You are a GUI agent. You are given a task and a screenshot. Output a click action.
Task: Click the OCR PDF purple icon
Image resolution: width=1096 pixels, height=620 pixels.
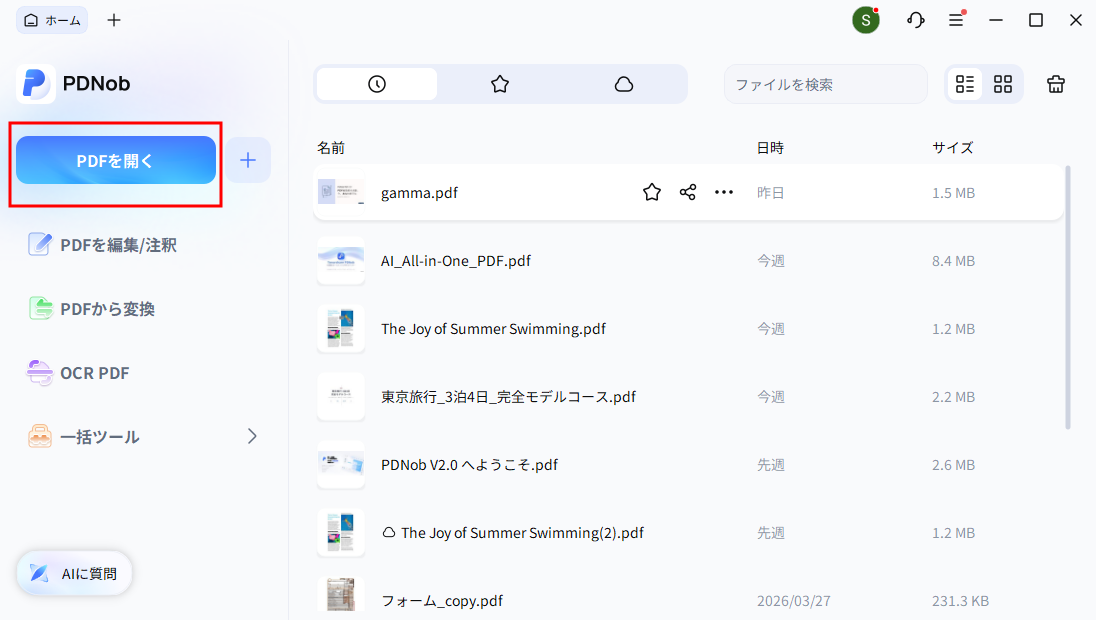pyautogui.click(x=40, y=373)
